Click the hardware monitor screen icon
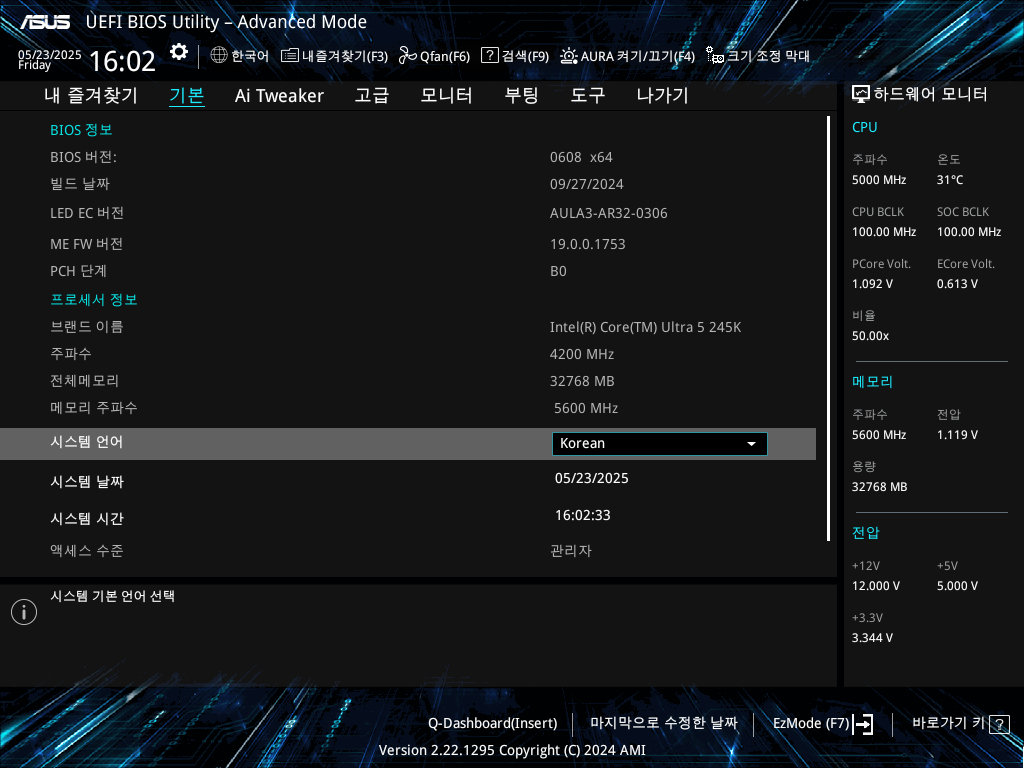This screenshot has height=768, width=1024. pyautogui.click(x=861, y=95)
